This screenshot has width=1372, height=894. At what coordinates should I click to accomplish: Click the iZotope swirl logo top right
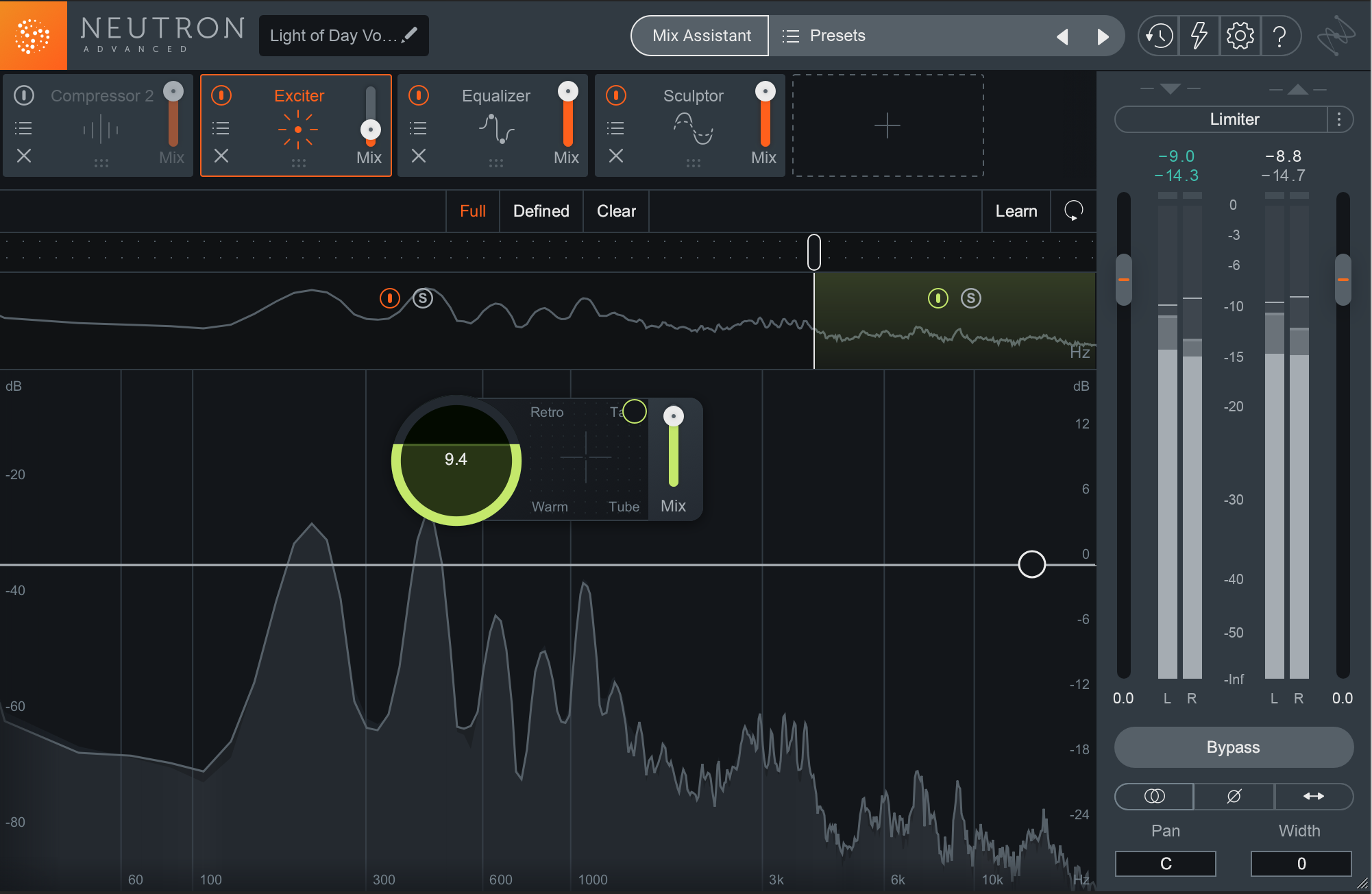[1335, 36]
